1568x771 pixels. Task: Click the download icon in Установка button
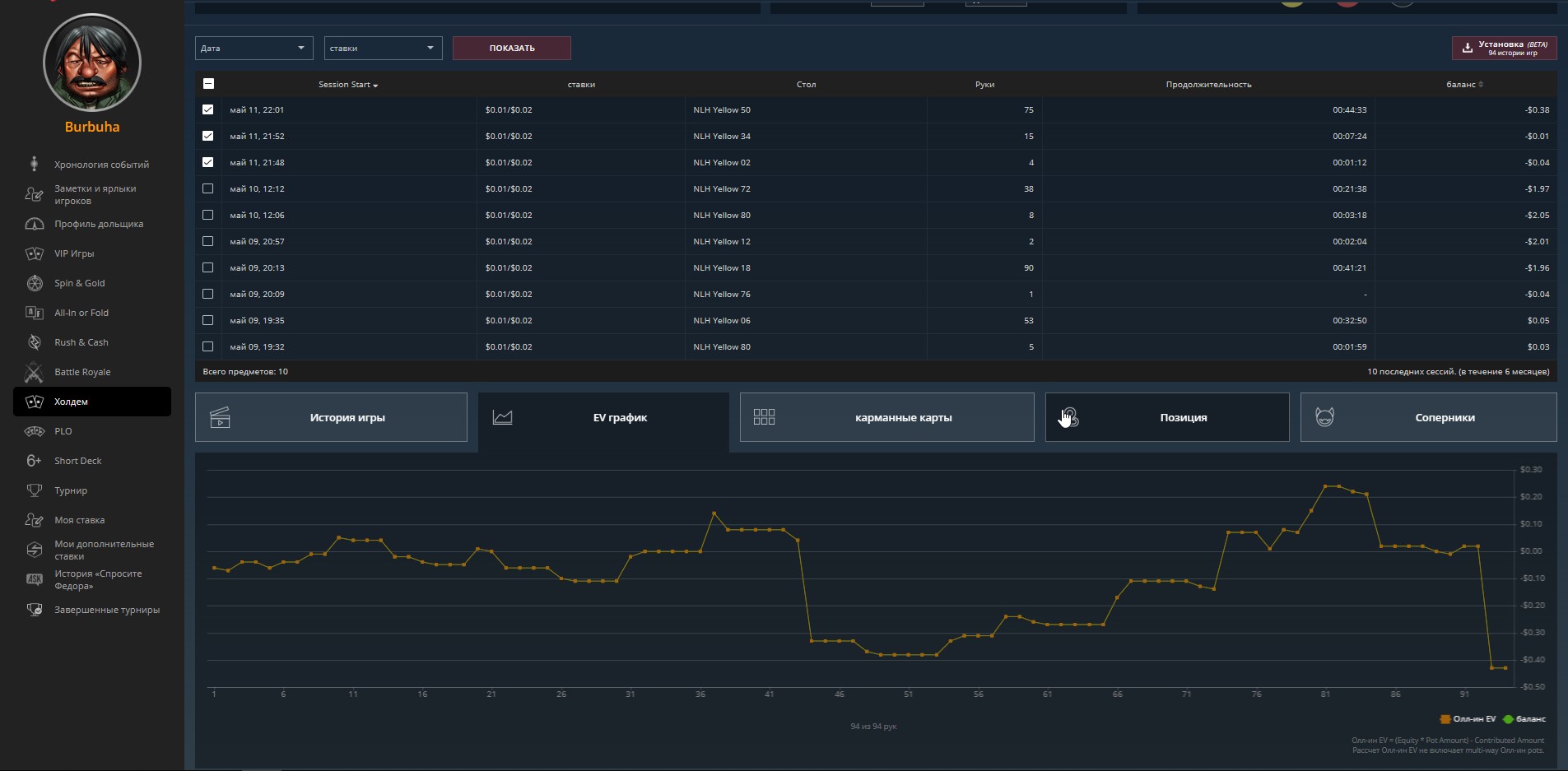(1467, 48)
